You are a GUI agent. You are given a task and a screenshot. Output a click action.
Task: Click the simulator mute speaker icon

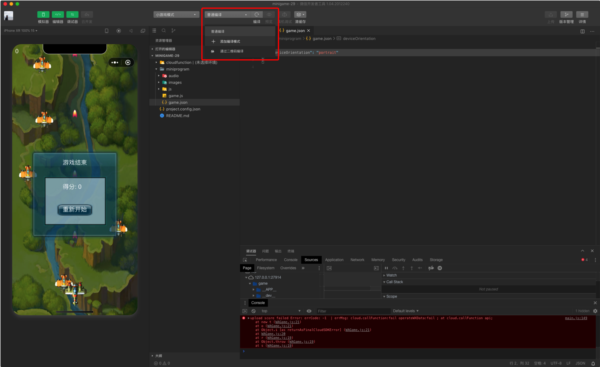pos(131,31)
